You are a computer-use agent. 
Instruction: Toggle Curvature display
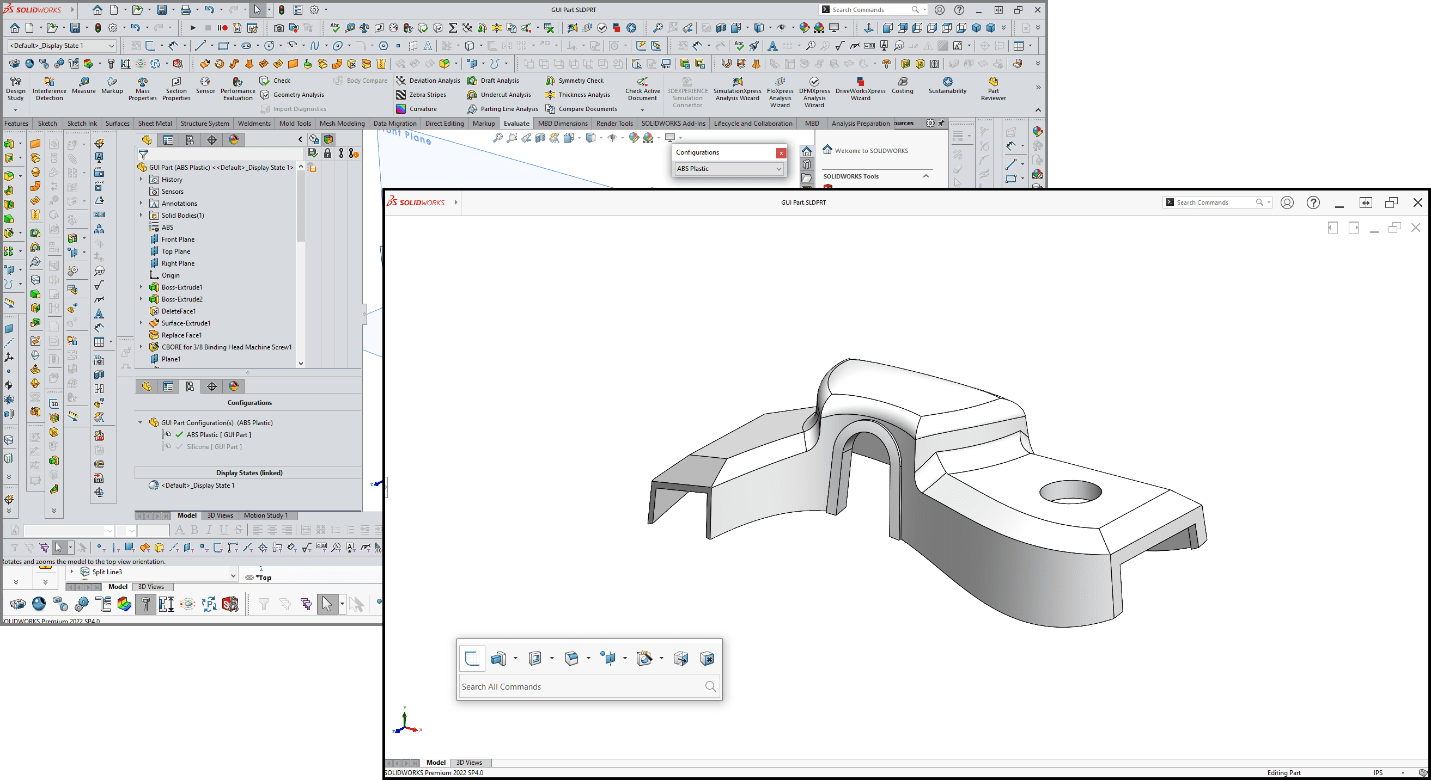point(415,109)
